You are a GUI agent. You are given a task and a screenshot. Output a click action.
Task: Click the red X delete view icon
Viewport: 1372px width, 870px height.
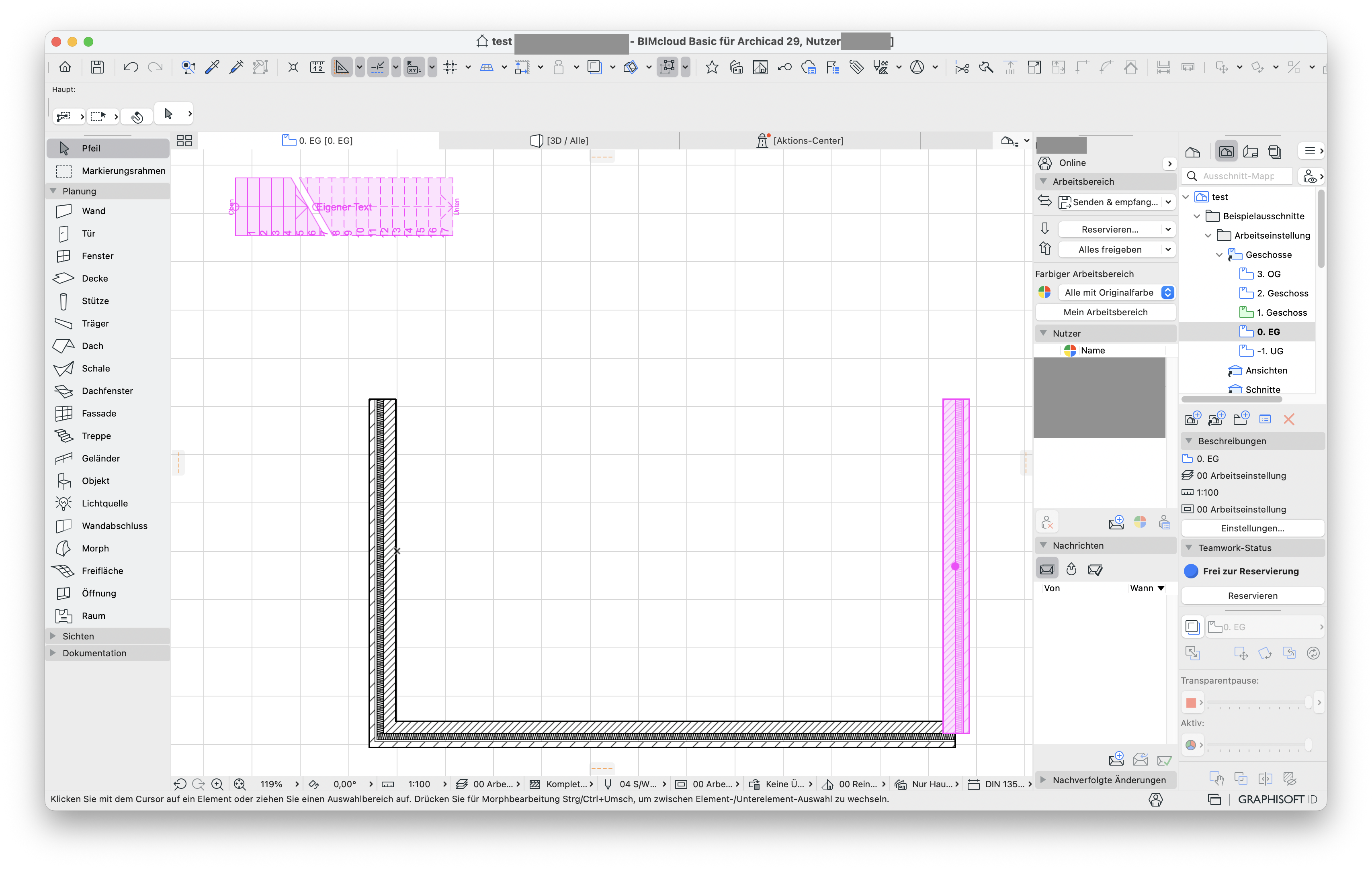click(1289, 420)
